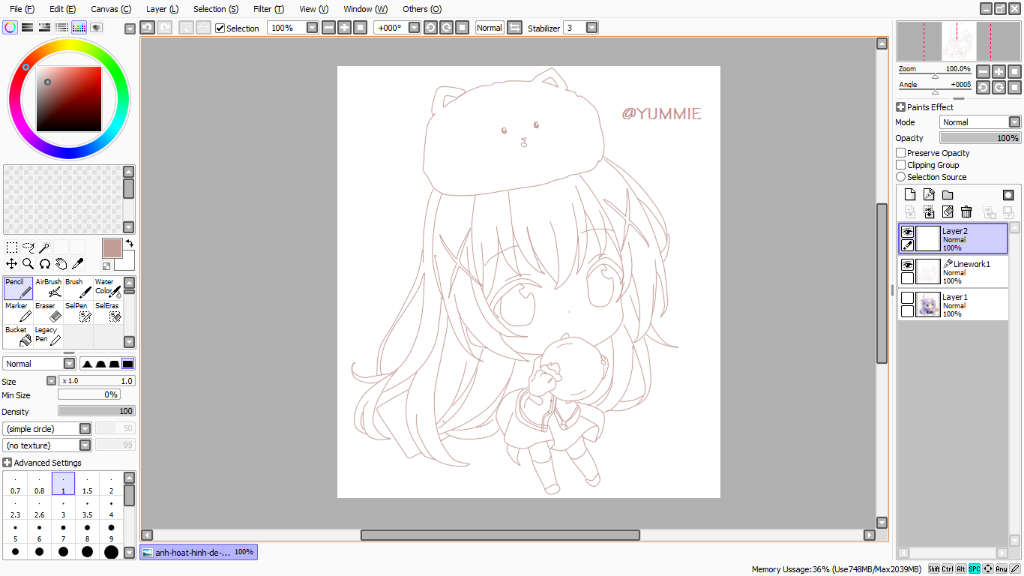Screen dimensions: 1024x576
Task: Create a new layer folder
Action: [948, 195]
